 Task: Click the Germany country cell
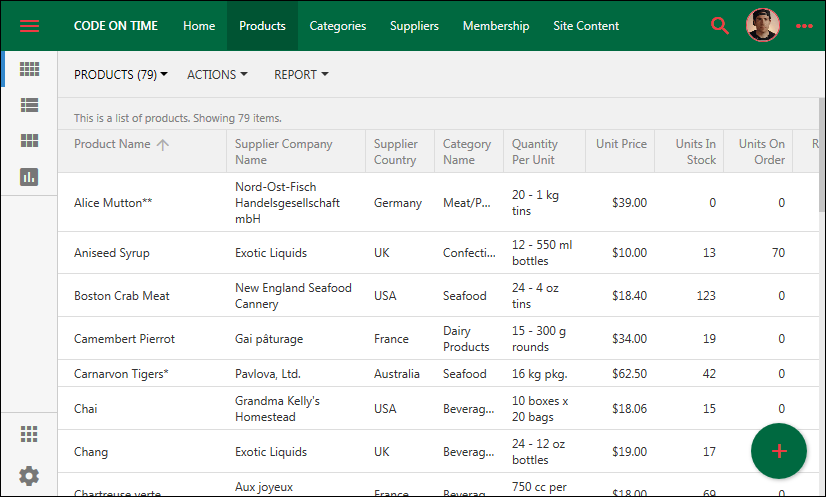click(398, 203)
